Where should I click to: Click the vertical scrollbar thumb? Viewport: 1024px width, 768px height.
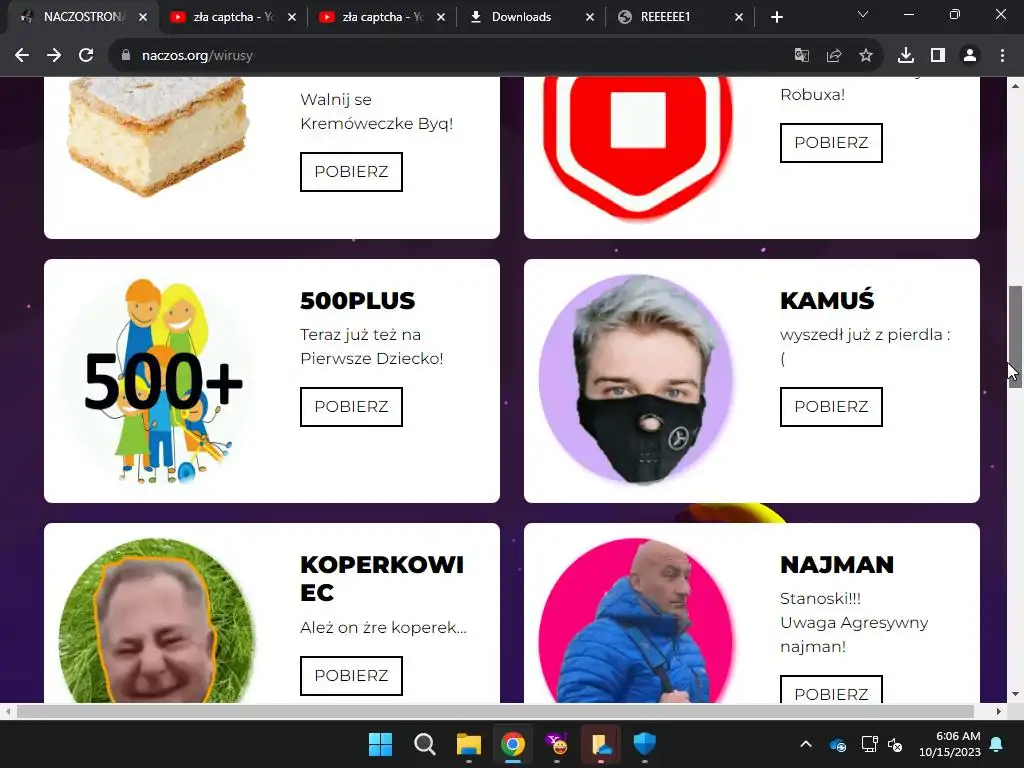(1016, 337)
